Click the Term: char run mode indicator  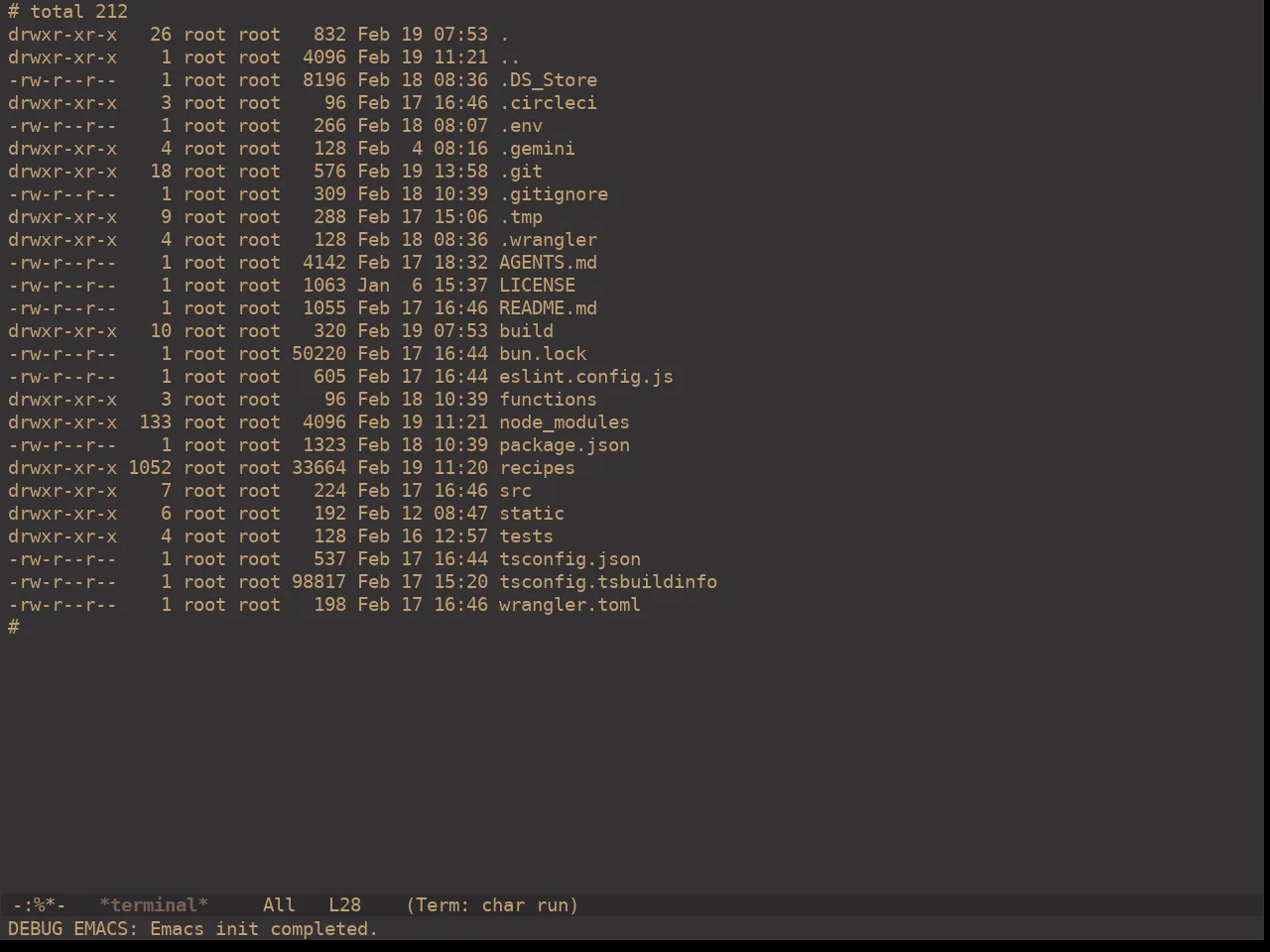point(492,905)
